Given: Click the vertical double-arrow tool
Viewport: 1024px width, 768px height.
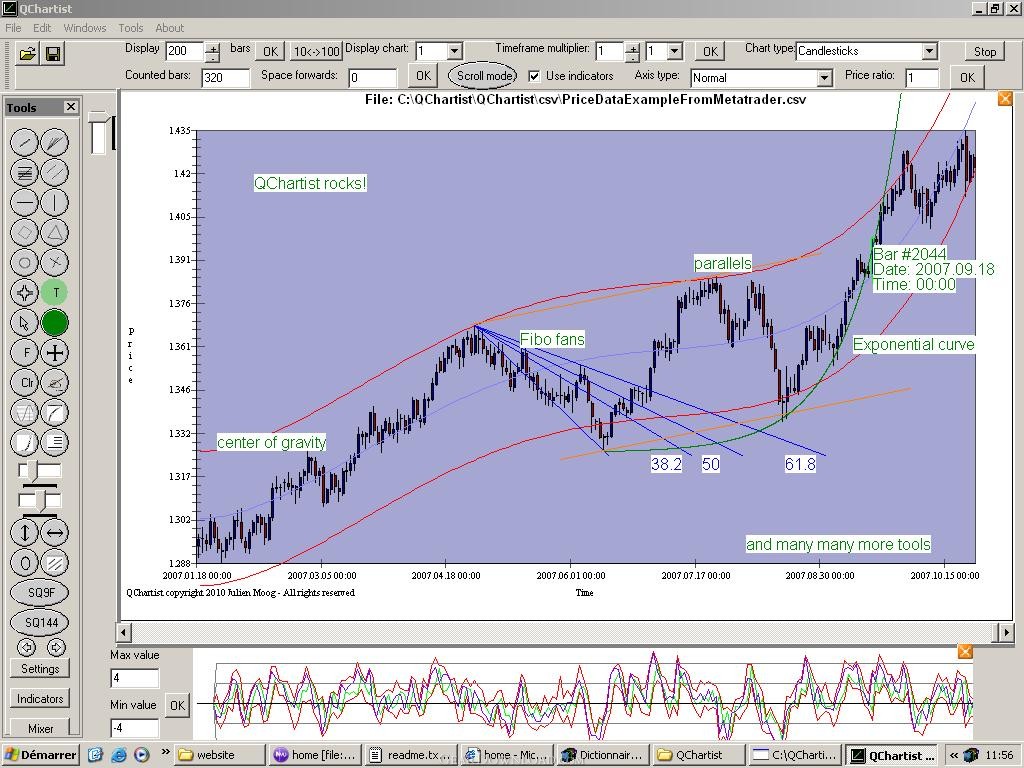Looking at the screenshot, I should (25, 532).
